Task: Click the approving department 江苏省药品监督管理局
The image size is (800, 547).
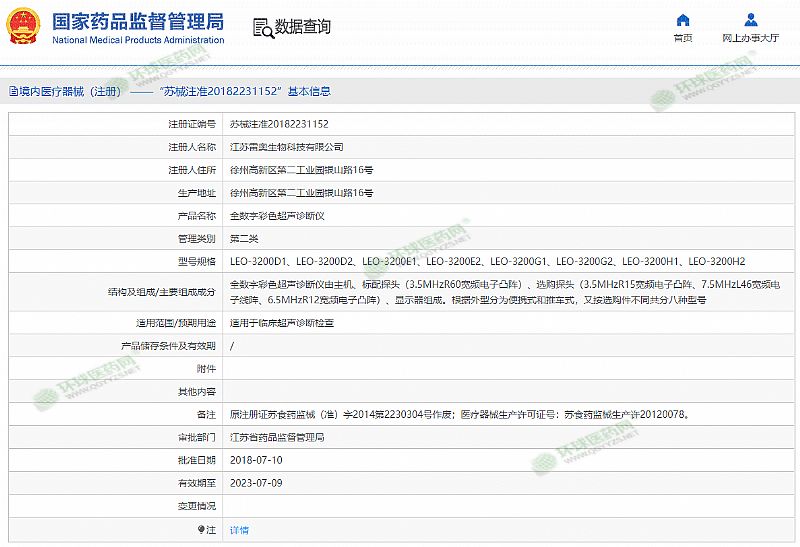Action: 277,437
